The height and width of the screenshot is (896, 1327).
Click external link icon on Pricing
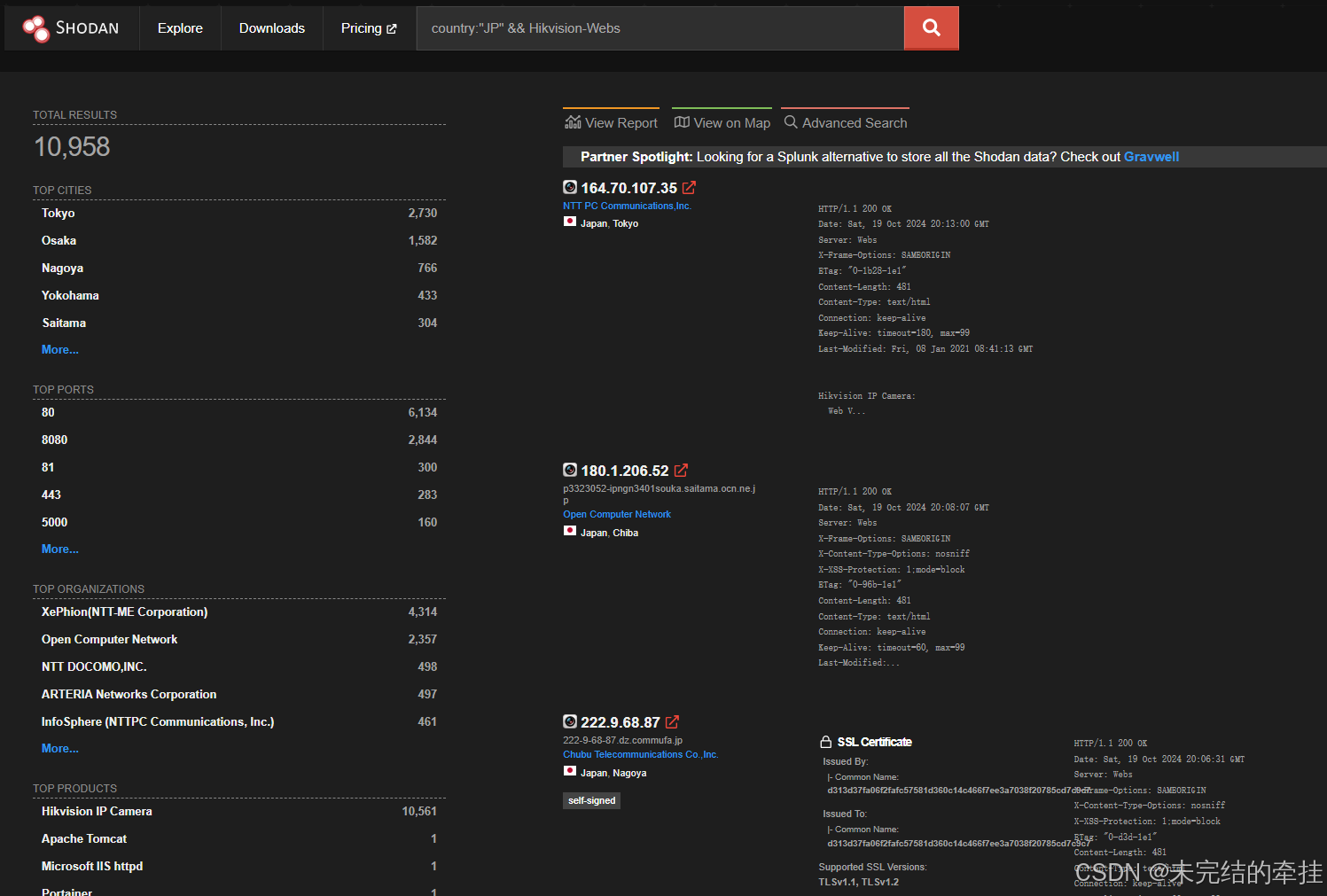(392, 29)
